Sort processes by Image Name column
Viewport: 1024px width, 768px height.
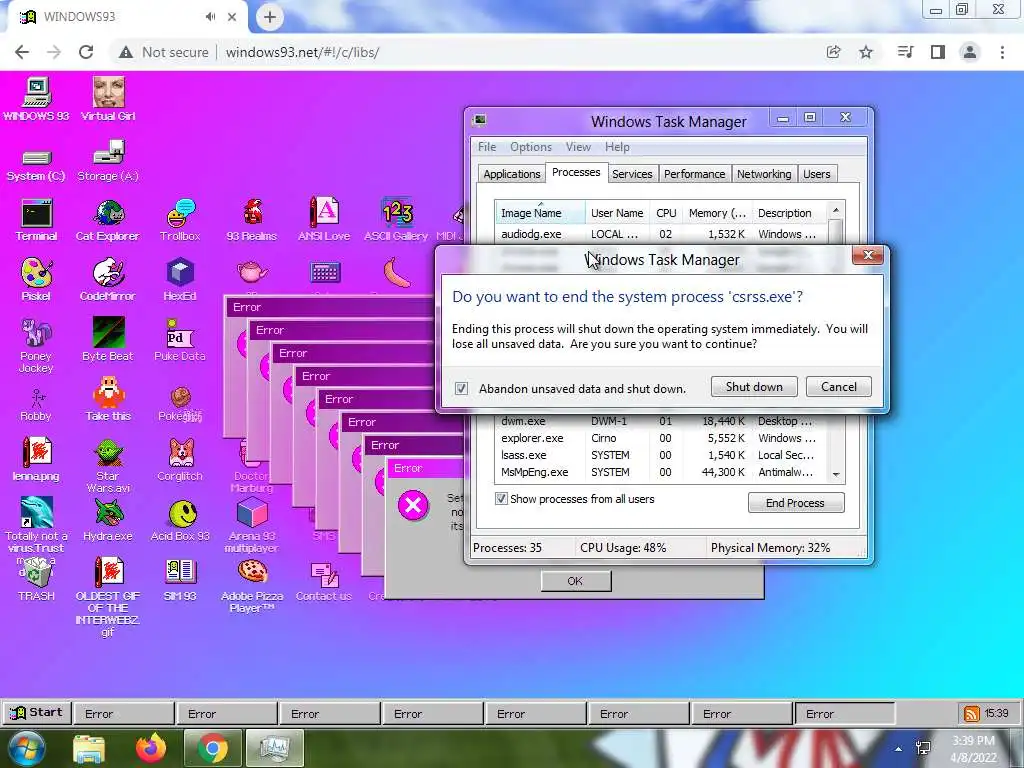coord(539,213)
